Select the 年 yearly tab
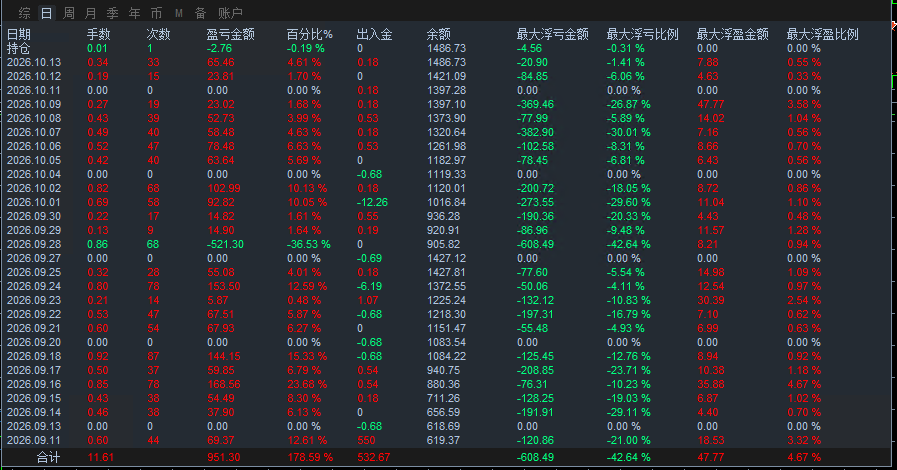This screenshot has width=897, height=470. [x=134, y=13]
